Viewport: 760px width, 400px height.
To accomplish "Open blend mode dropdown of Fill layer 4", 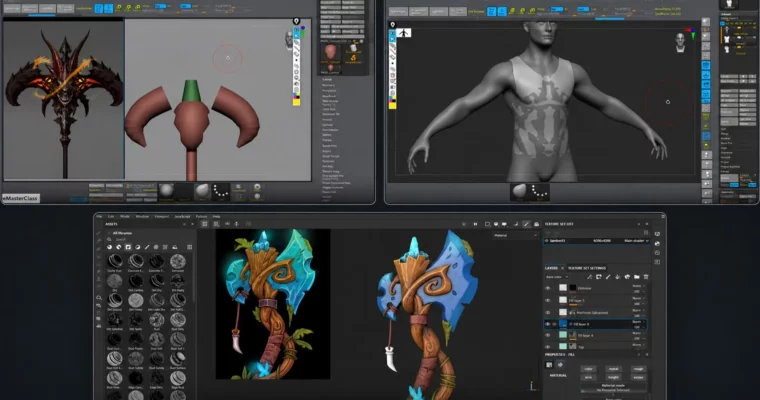I will point(638,333).
